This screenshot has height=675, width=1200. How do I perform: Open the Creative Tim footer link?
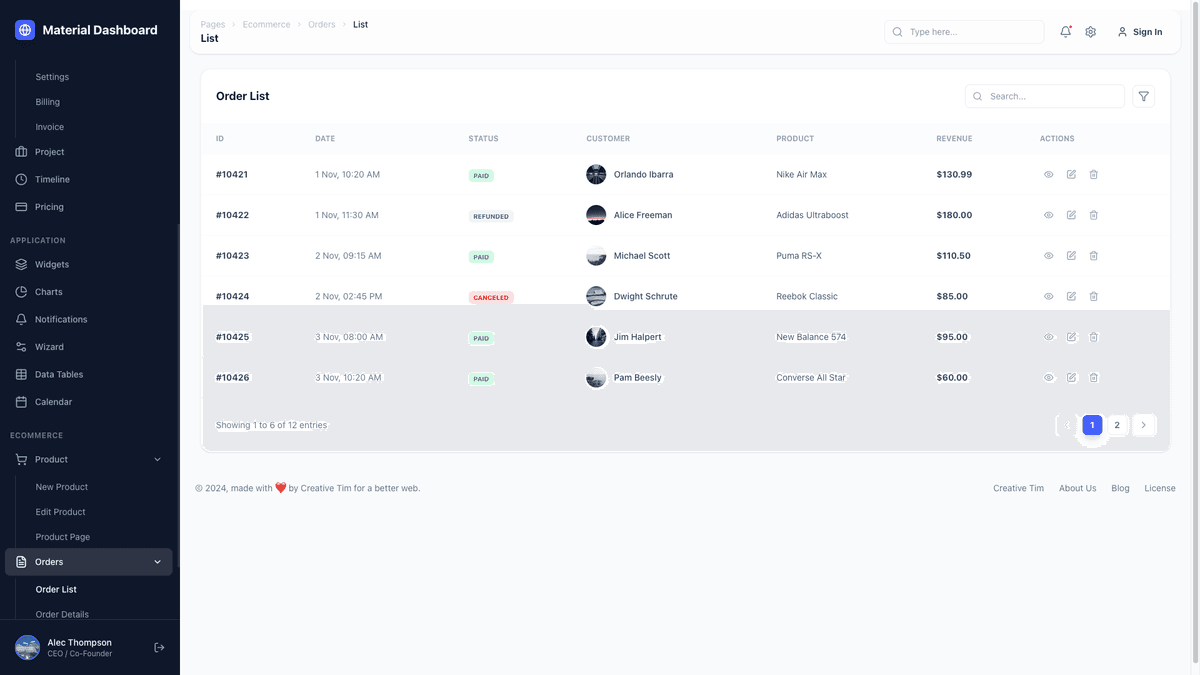1018,488
